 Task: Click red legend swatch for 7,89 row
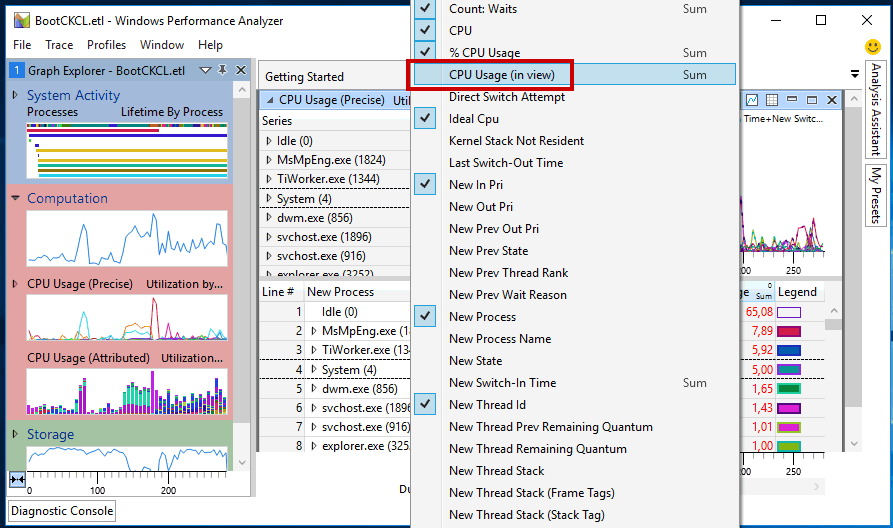point(789,331)
